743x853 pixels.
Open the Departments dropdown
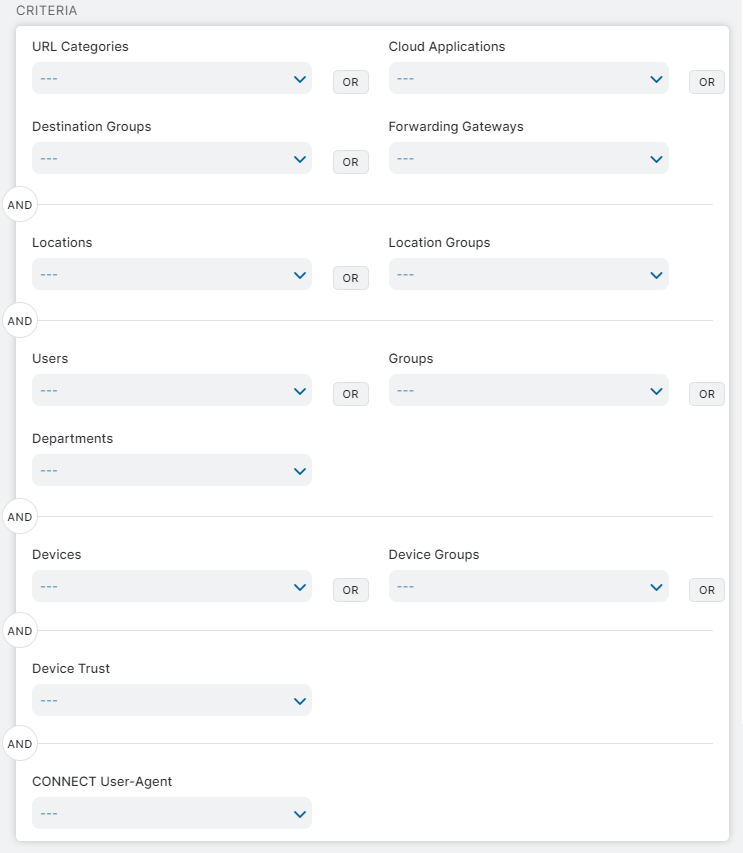171,470
